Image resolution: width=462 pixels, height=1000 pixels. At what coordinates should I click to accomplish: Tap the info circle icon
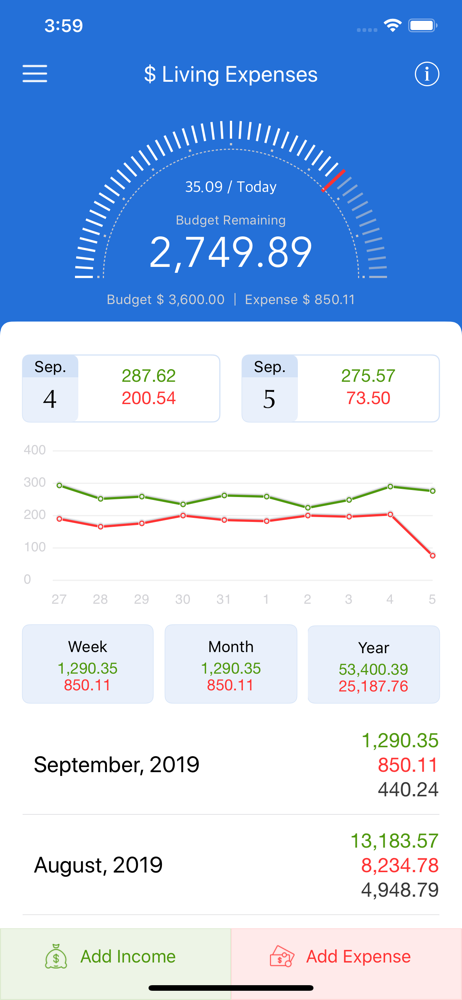(427, 74)
